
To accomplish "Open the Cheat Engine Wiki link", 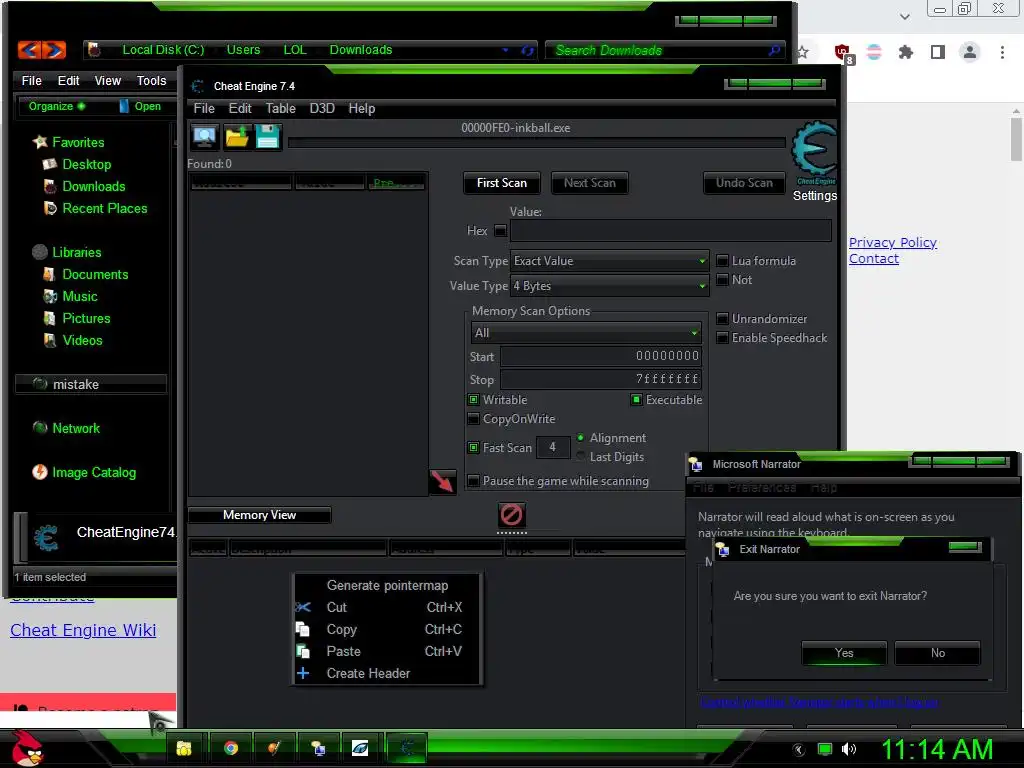I will 83,630.
